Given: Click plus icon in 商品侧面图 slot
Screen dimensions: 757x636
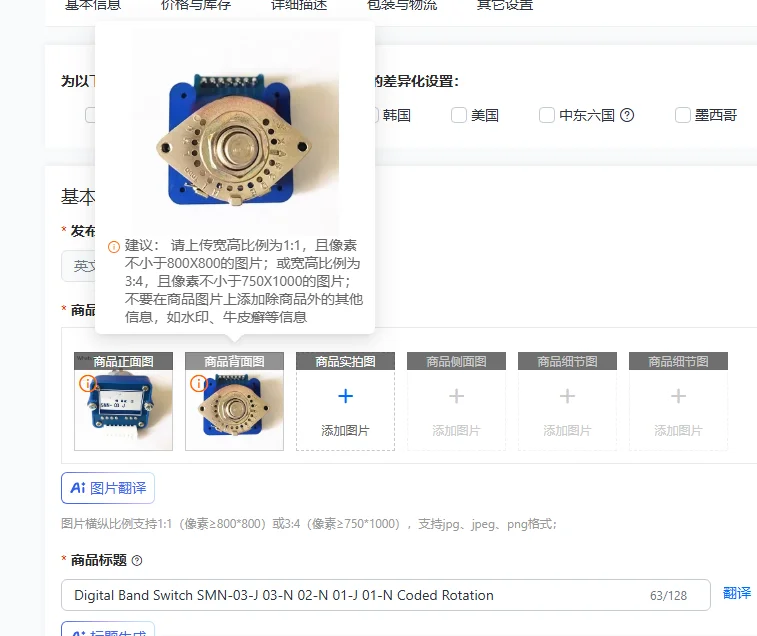Looking at the screenshot, I should click(x=456, y=396).
